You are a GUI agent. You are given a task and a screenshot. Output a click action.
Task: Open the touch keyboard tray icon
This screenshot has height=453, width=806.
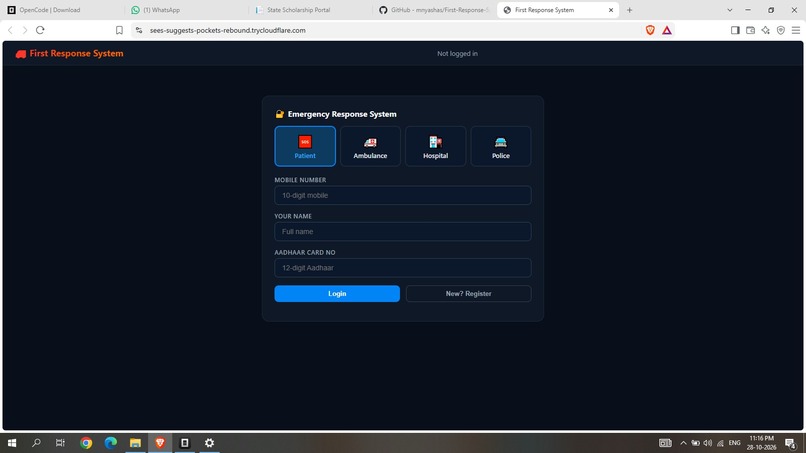665,443
